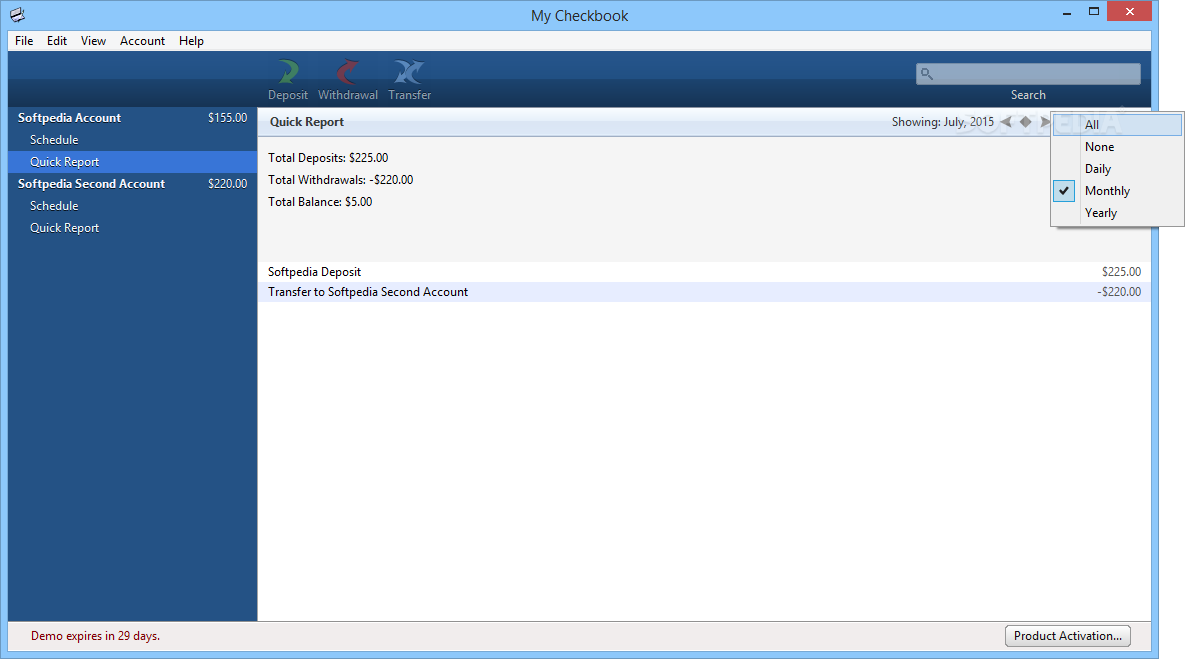Click into the Search field
1185x659 pixels.
coord(1028,73)
